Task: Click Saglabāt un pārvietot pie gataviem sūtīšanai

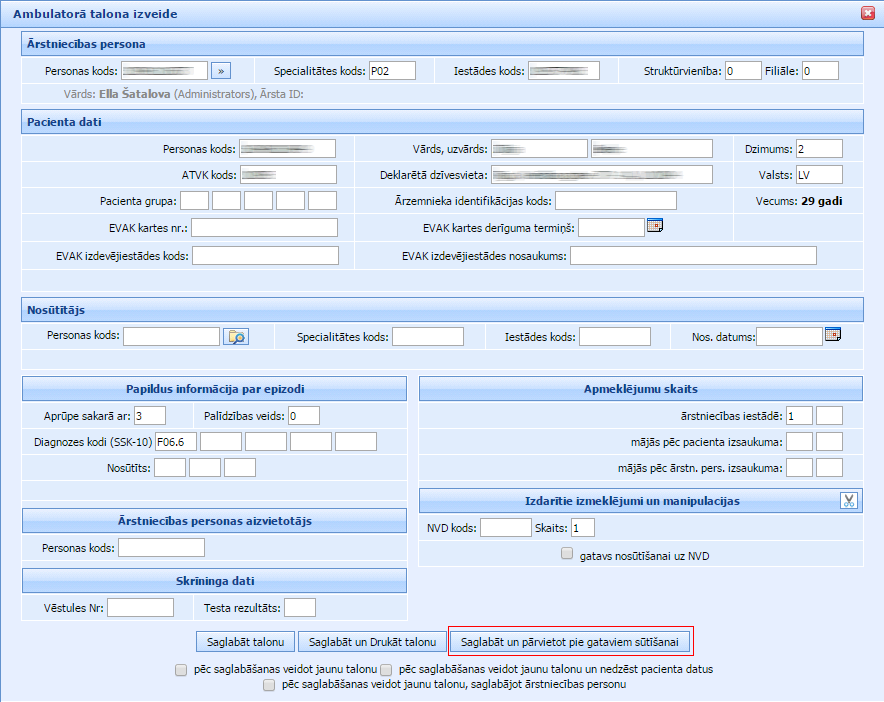Action: tap(570, 641)
